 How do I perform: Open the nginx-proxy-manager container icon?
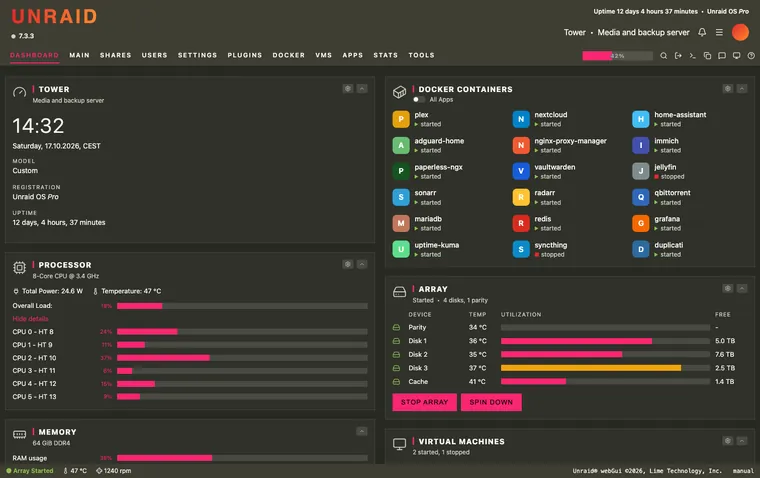point(521,145)
